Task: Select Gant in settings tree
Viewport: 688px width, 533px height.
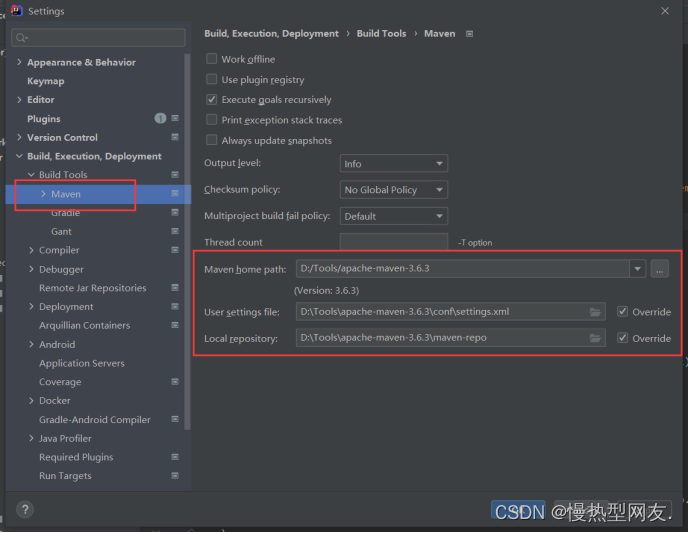Action: click(61, 232)
